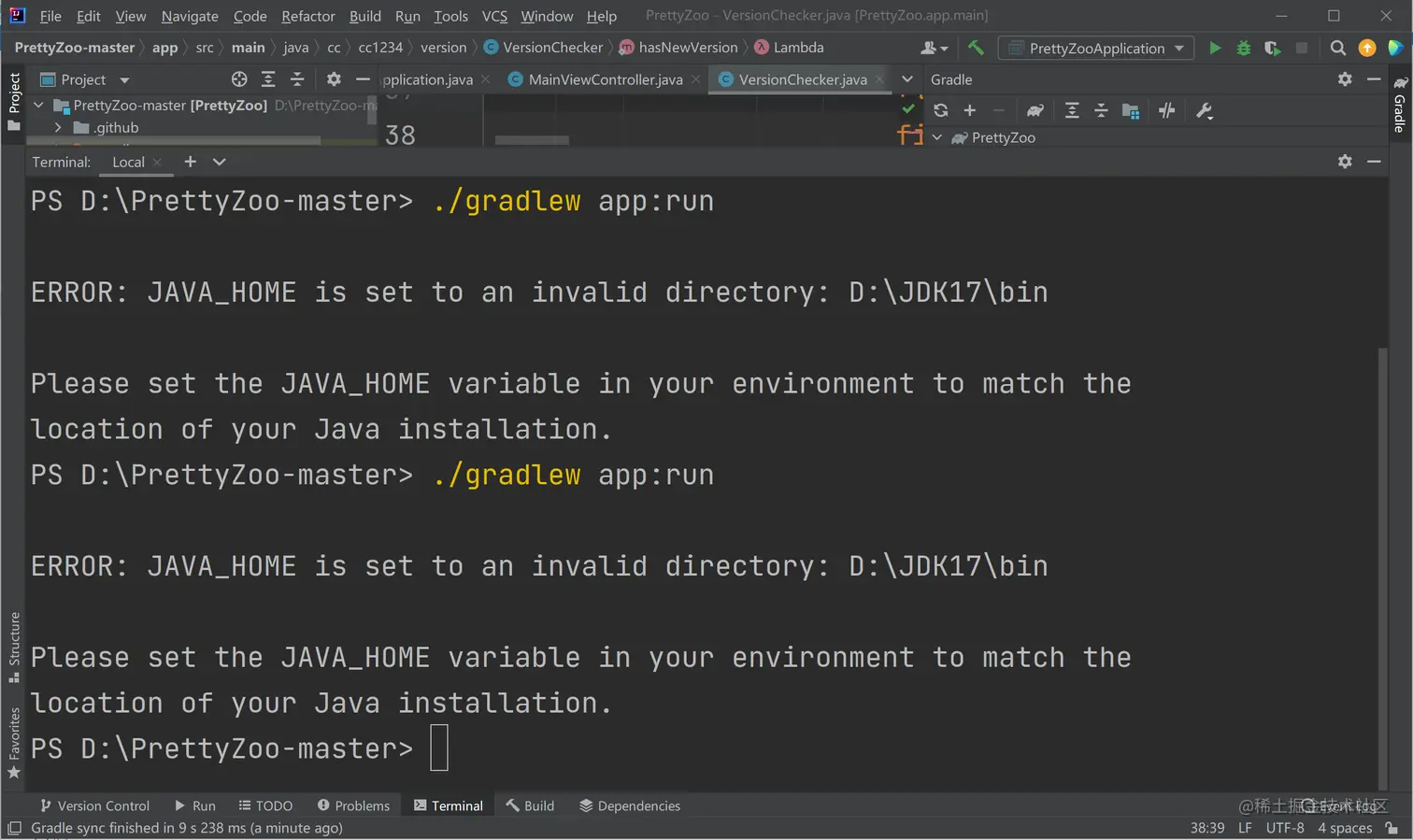Image resolution: width=1413 pixels, height=840 pixels.
Task: Reload all Gradle projects icon
Action: click(941, 110)
